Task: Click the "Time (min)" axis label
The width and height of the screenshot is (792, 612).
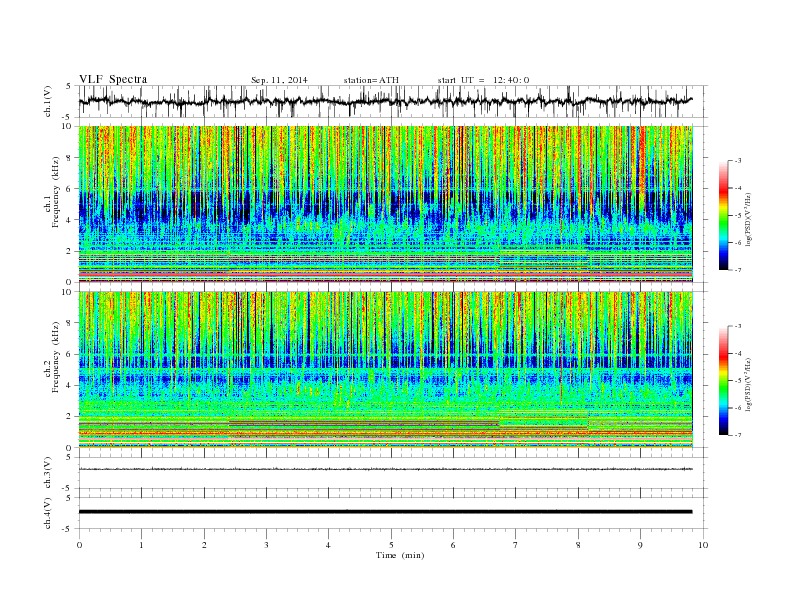Action: 400,555
